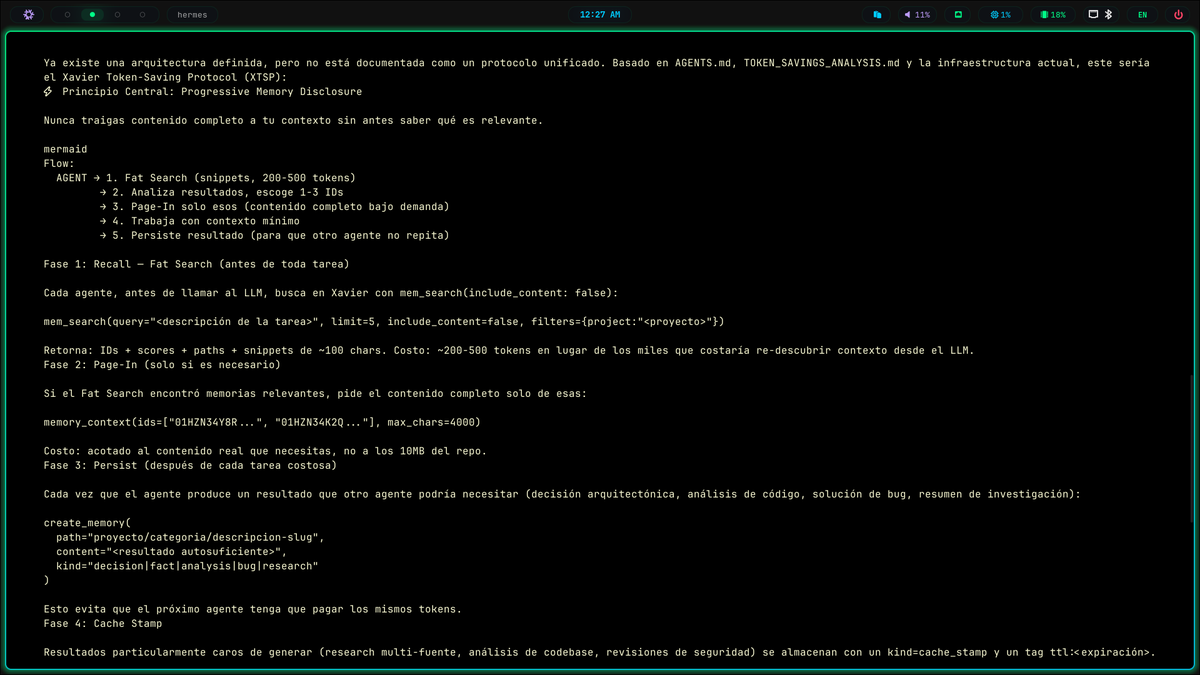The width and height of the screenshot is (1200, 675).
Task: Click the word 'mermaid' in the terminal
Action: coord(65,149)
